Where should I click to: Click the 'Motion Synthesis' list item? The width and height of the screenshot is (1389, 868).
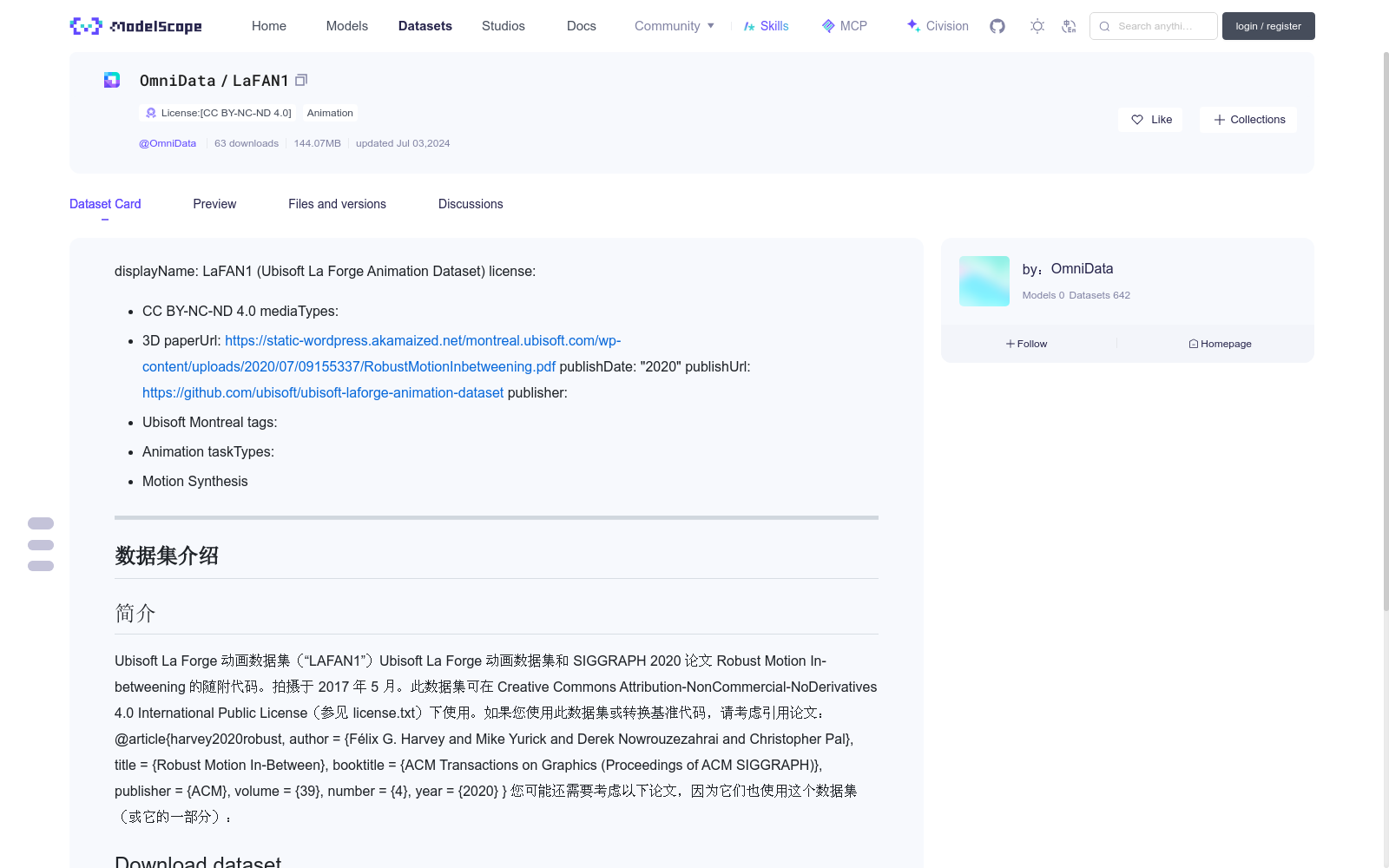(195, 481)
